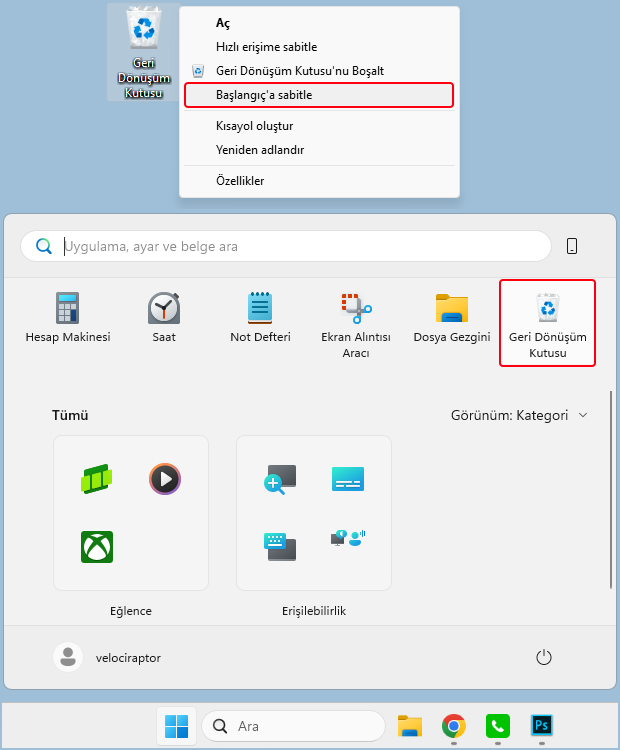Open Google Chrome from the taskbar
This screenshot has width=620, height=750.
(x=454, y=726)
